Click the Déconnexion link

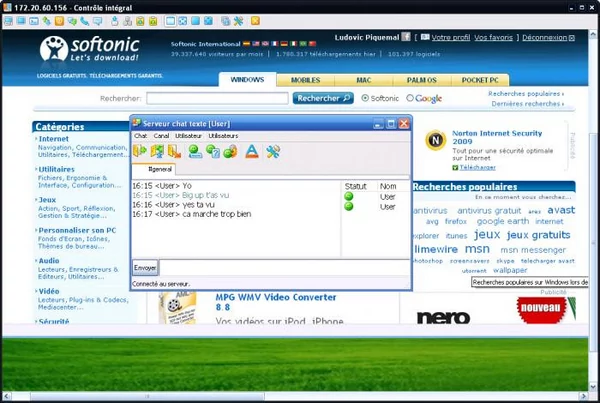[545, 37]
